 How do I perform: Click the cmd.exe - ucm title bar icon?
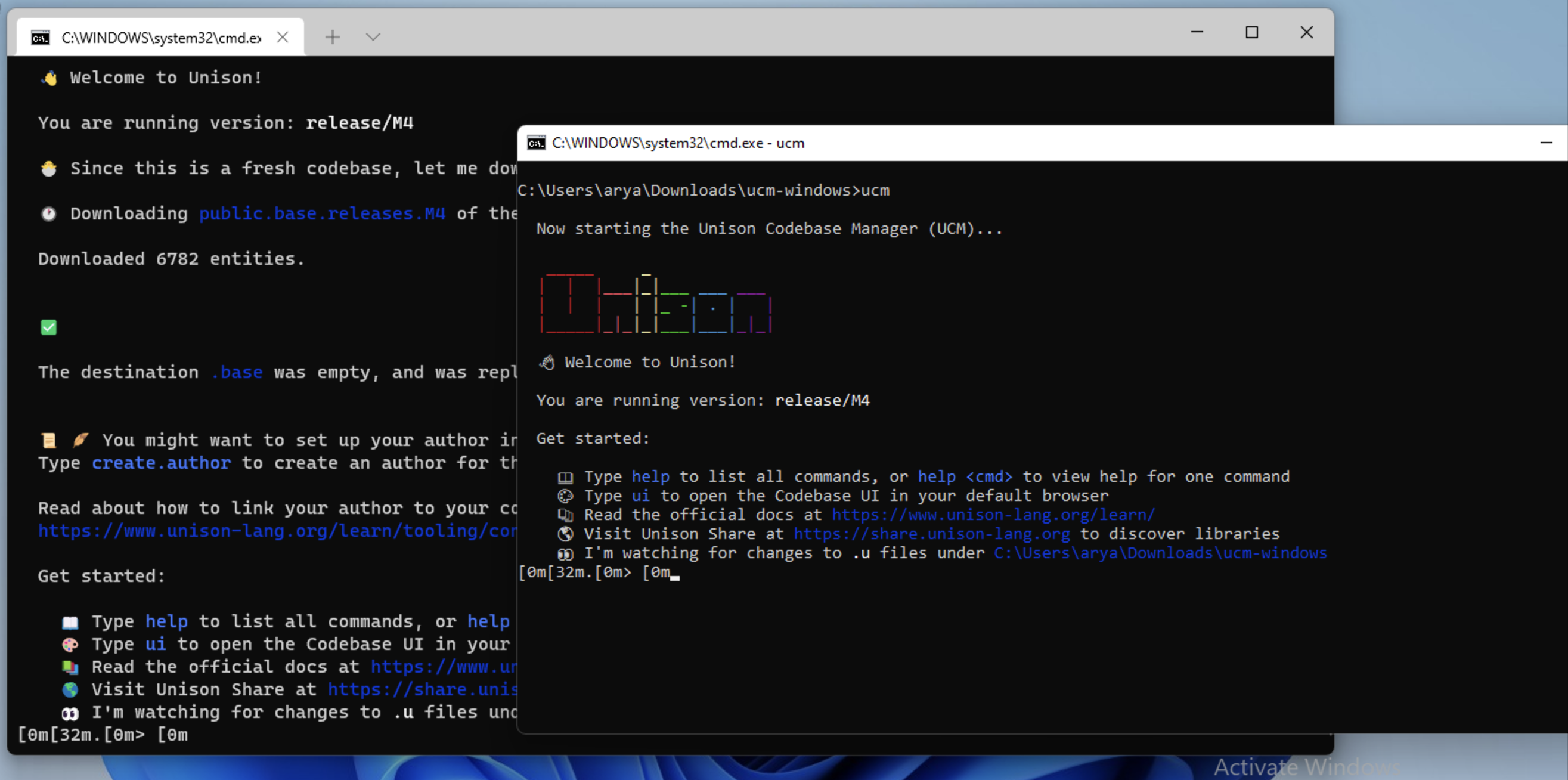pyautogui.click(x=536, y=143)
